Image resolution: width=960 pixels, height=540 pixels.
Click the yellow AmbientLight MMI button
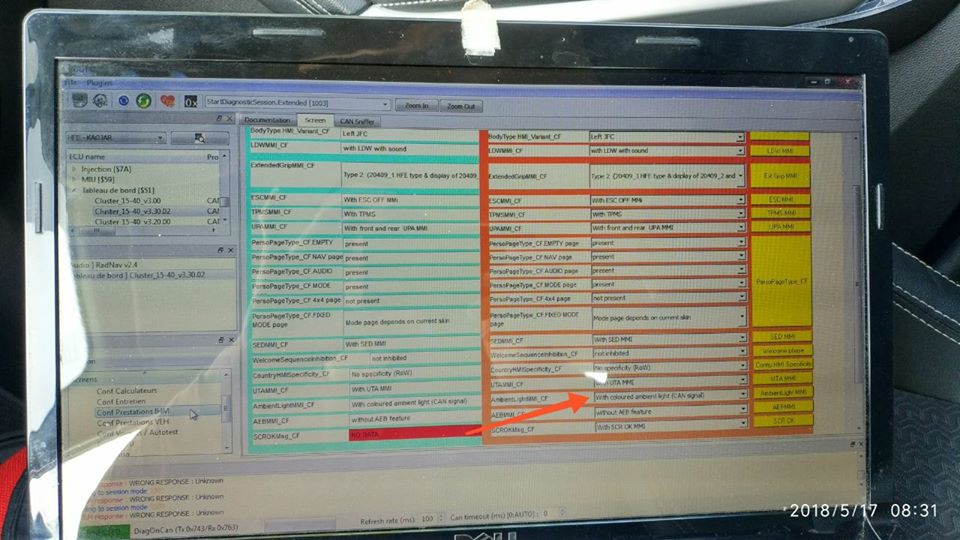783,393
